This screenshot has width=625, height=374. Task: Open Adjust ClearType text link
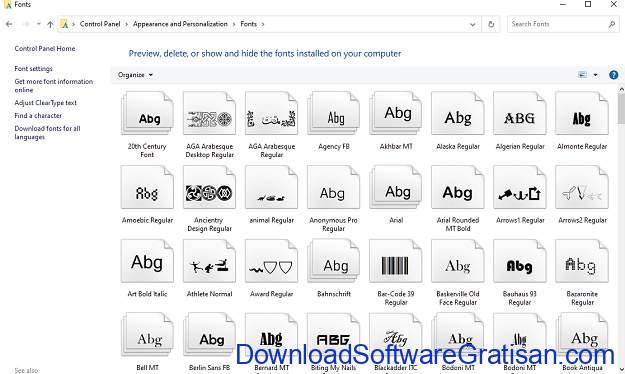pos(45,102)
